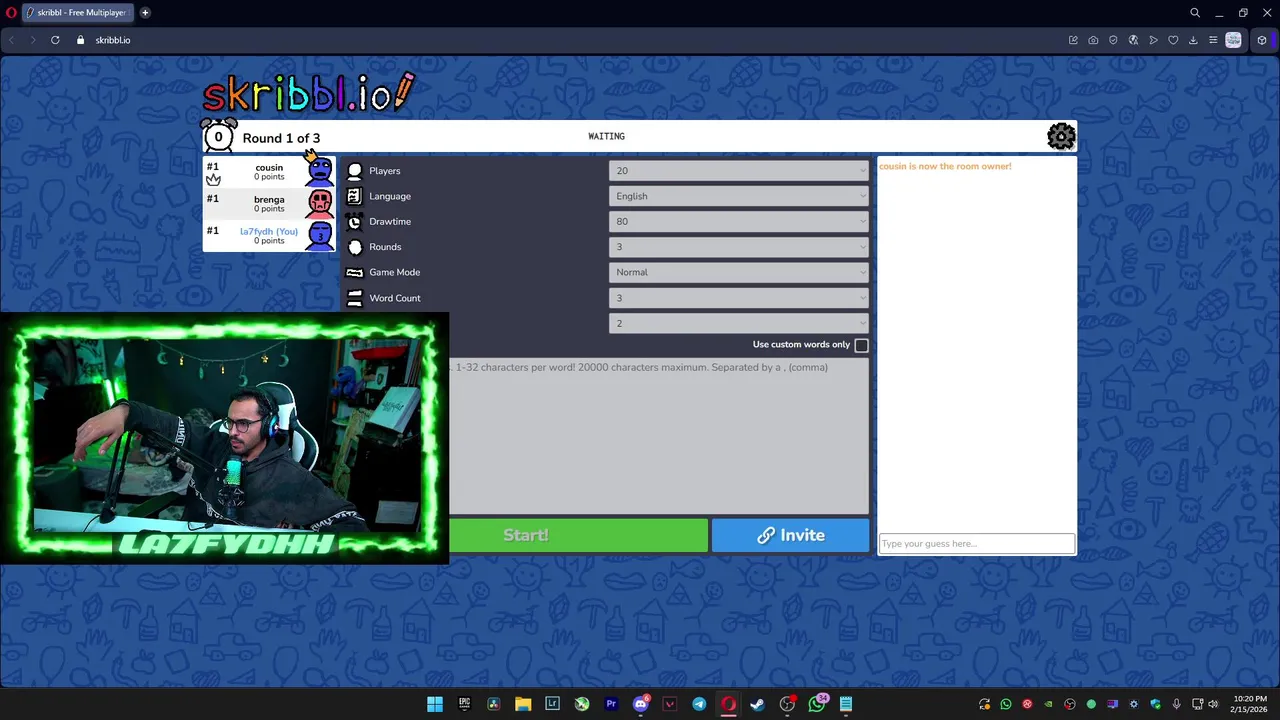Open Windows Start menu
Viewport: 1280px width, 720px height.
tap(435, 704)
